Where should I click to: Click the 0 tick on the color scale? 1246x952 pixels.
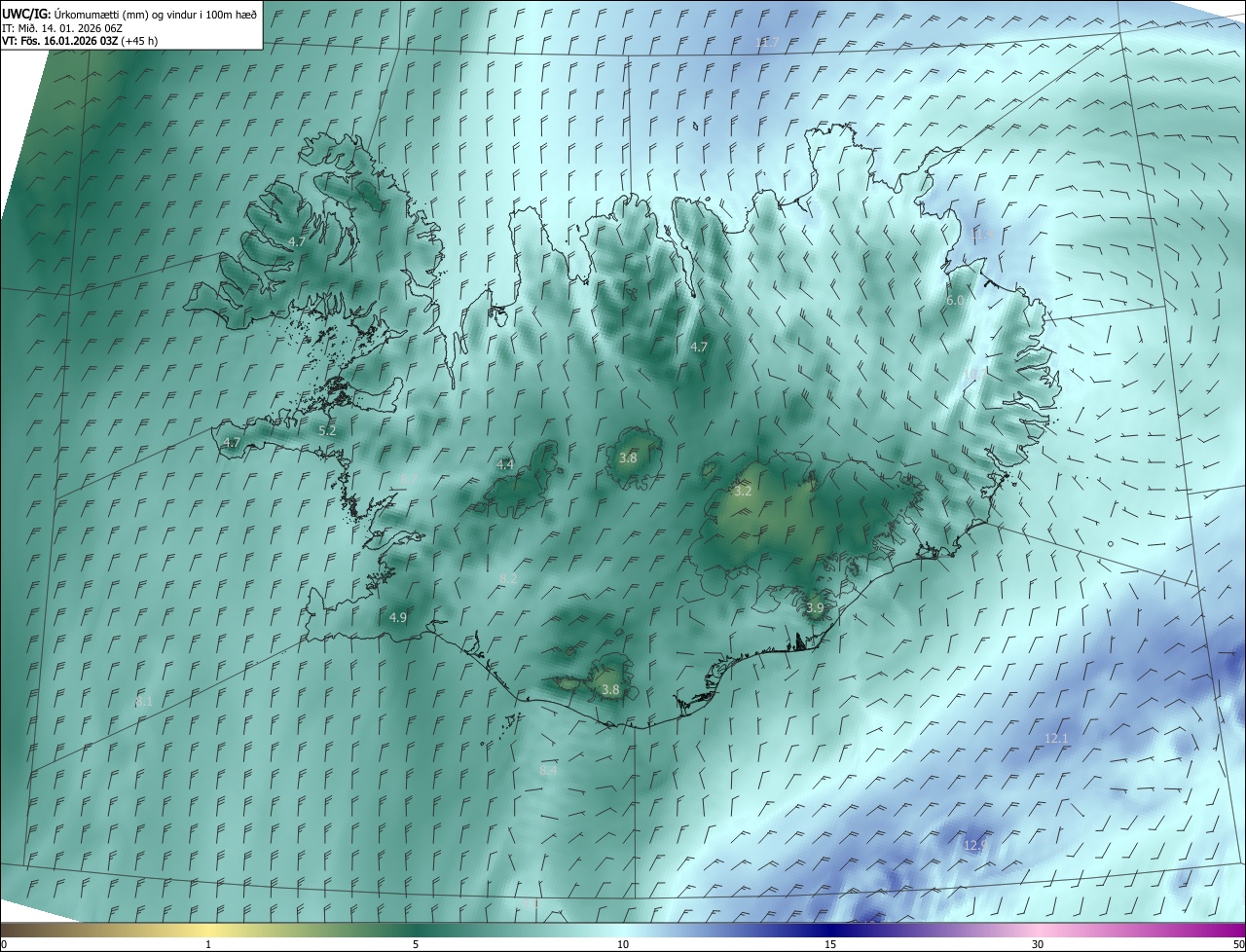tap(4, 944)
